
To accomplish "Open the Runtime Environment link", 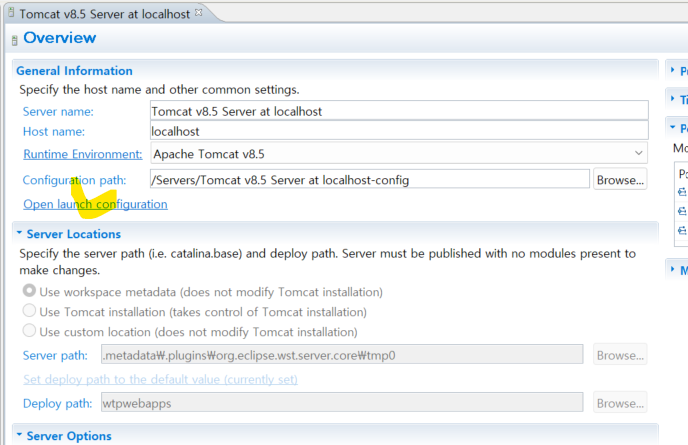I will [x=82, y=154].
